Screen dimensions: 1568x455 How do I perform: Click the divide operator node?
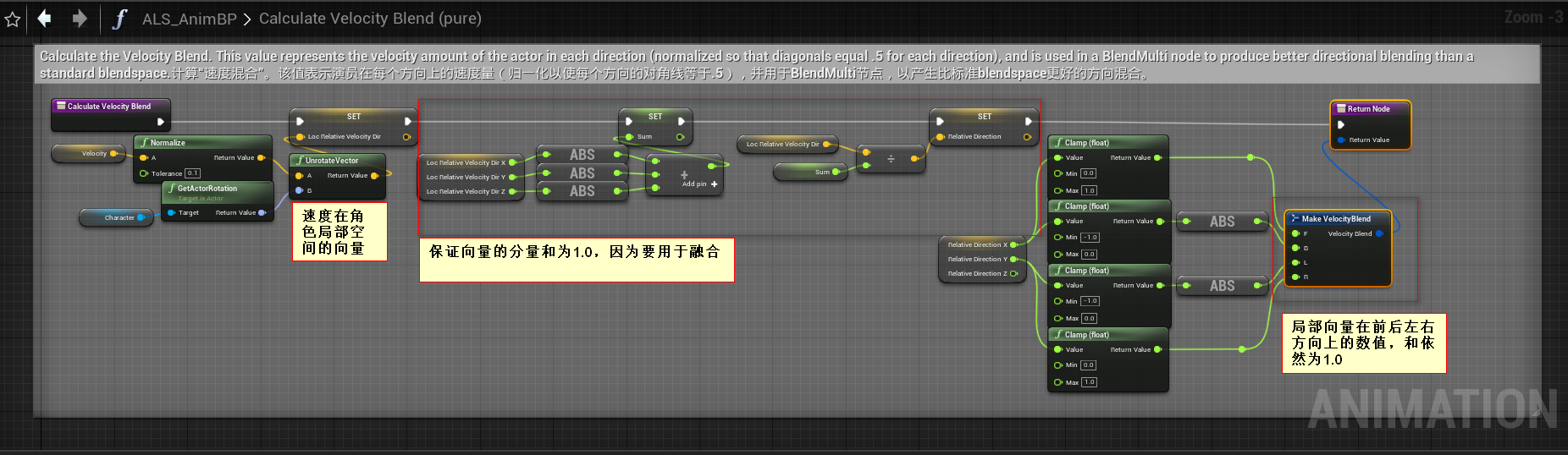coord(891,159)
